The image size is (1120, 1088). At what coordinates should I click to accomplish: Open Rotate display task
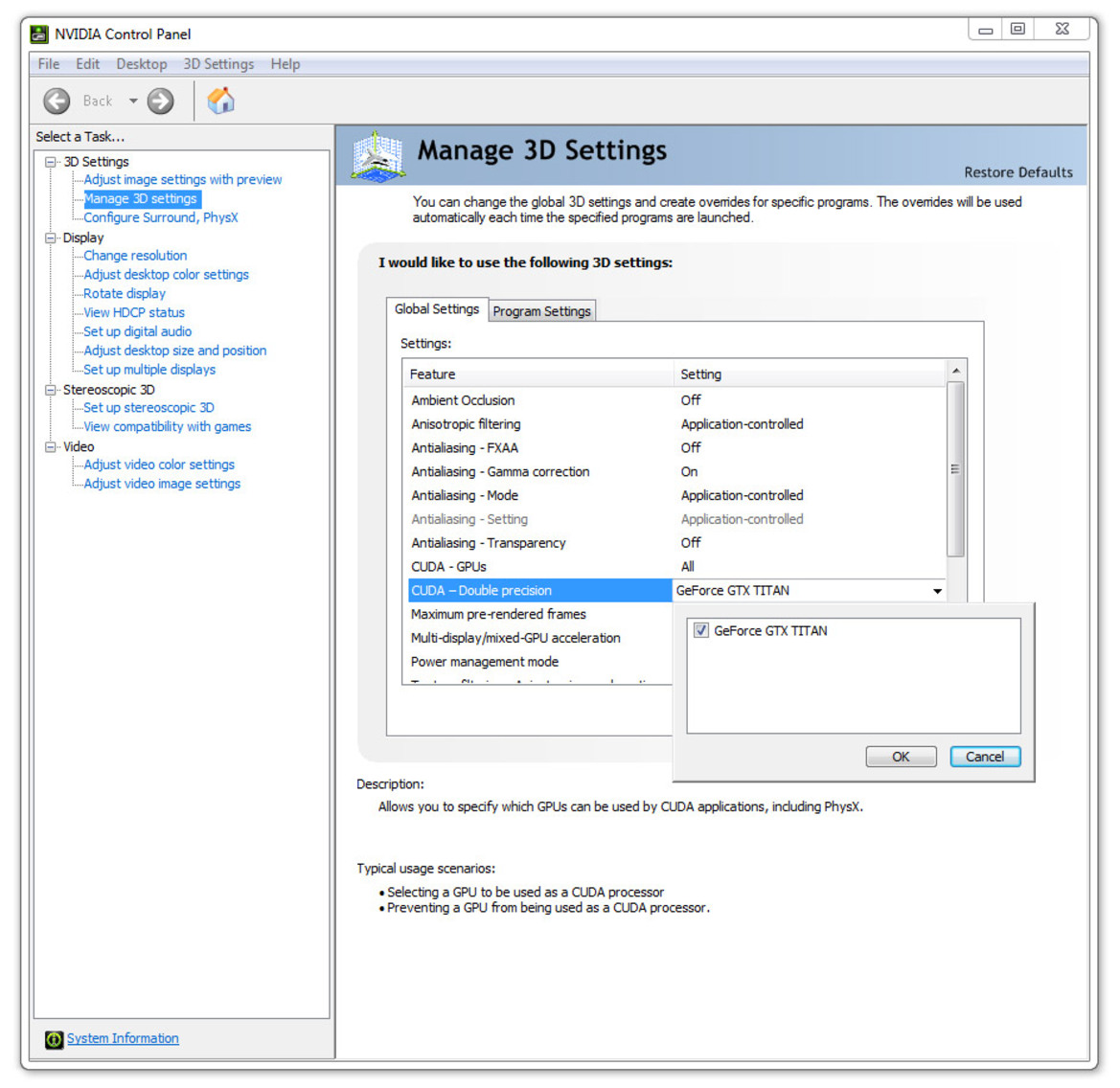tap(125, 293)
